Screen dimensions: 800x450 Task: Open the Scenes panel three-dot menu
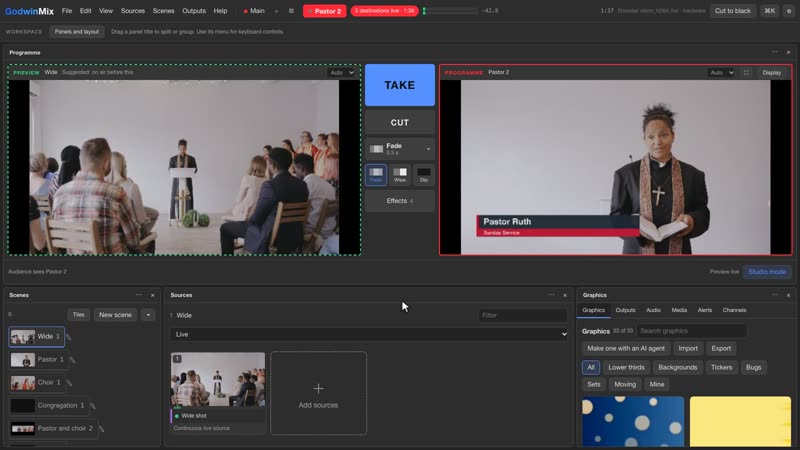pos(139,295)
